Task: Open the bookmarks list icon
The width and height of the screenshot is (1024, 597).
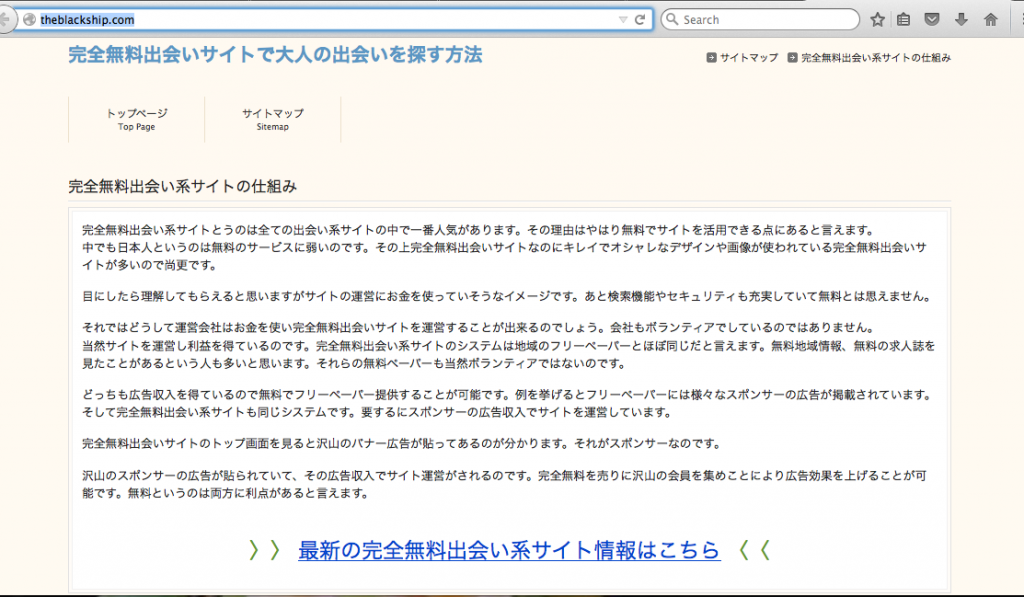Action: pos(904,20)
